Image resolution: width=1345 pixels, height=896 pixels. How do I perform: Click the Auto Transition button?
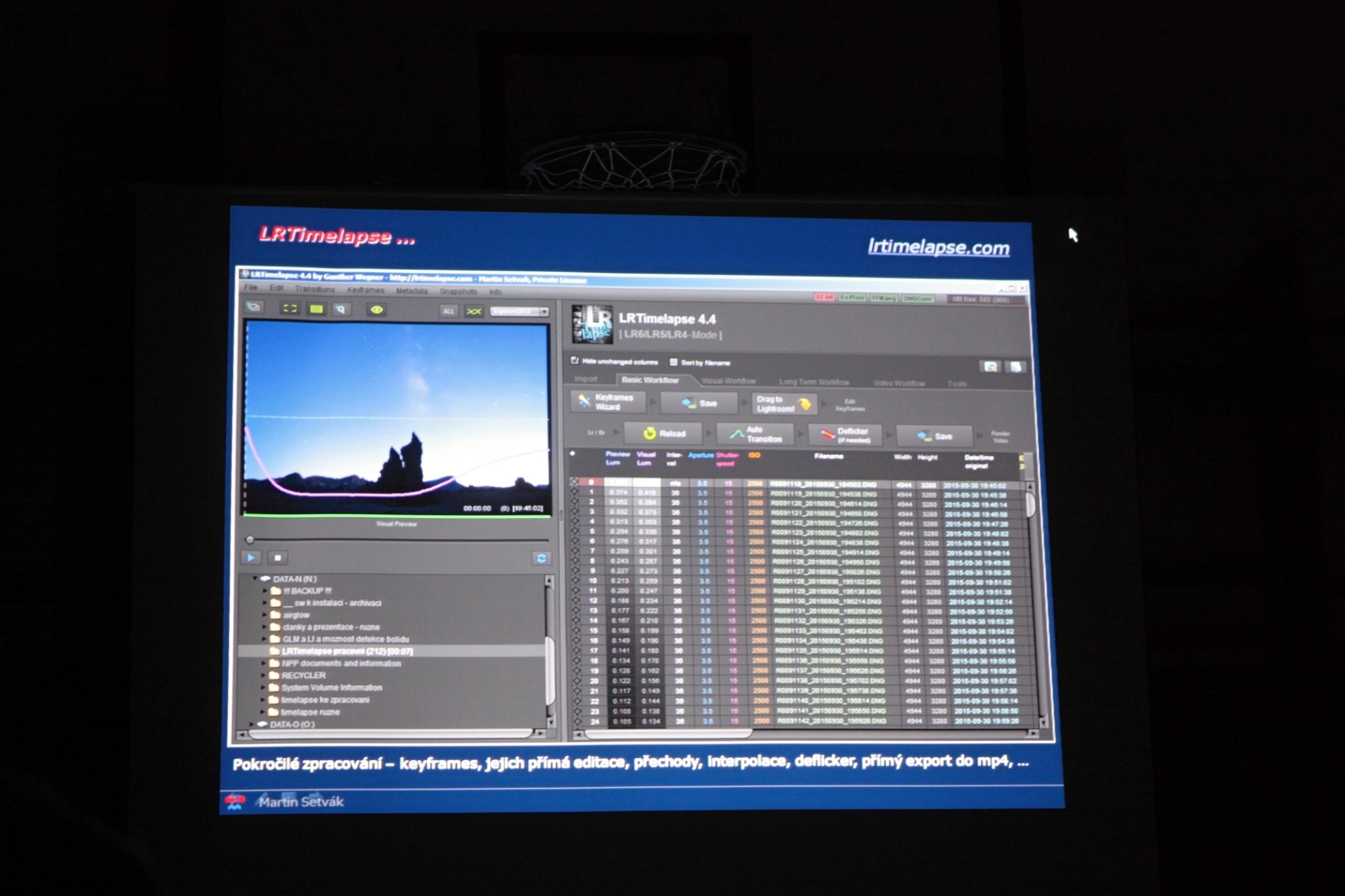[755, 435]
